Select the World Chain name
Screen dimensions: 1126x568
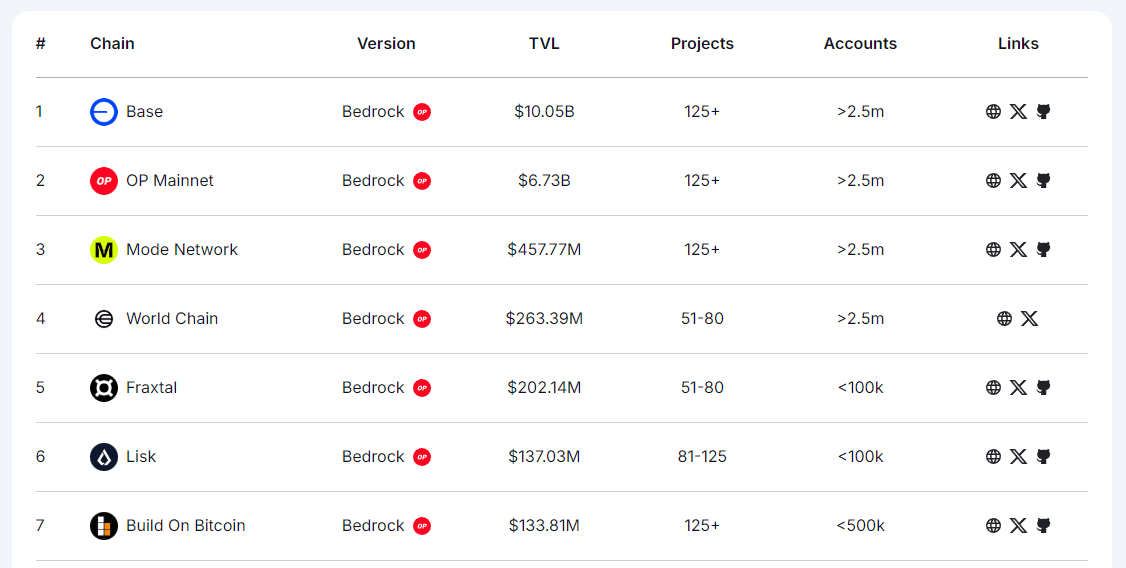[172, 318]
